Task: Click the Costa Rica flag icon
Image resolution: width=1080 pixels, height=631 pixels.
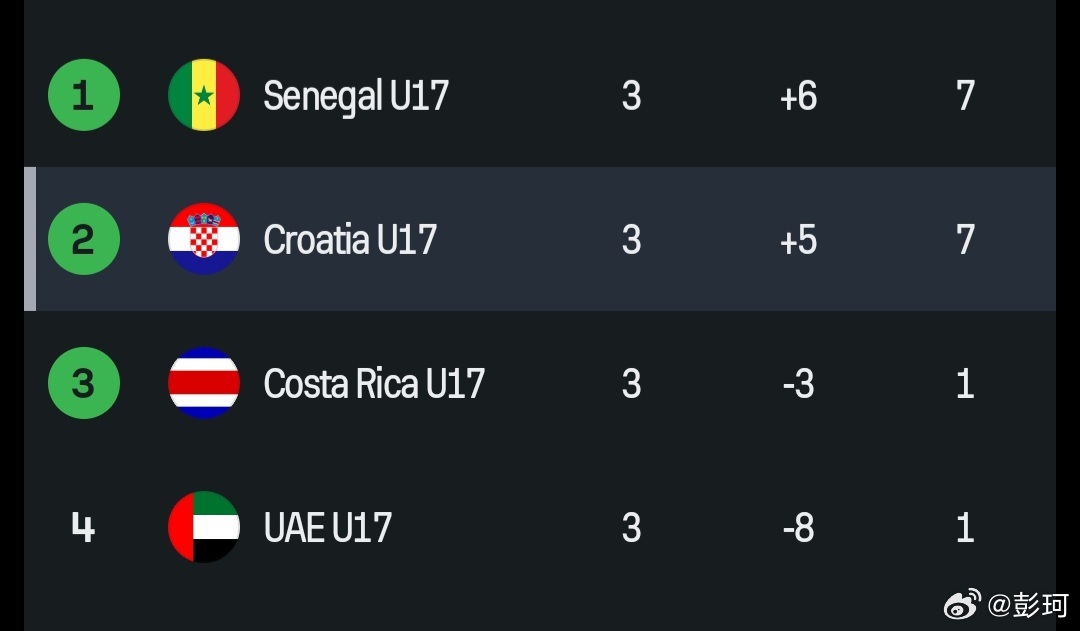Action: pyautogui.click(x=204, y=383)
